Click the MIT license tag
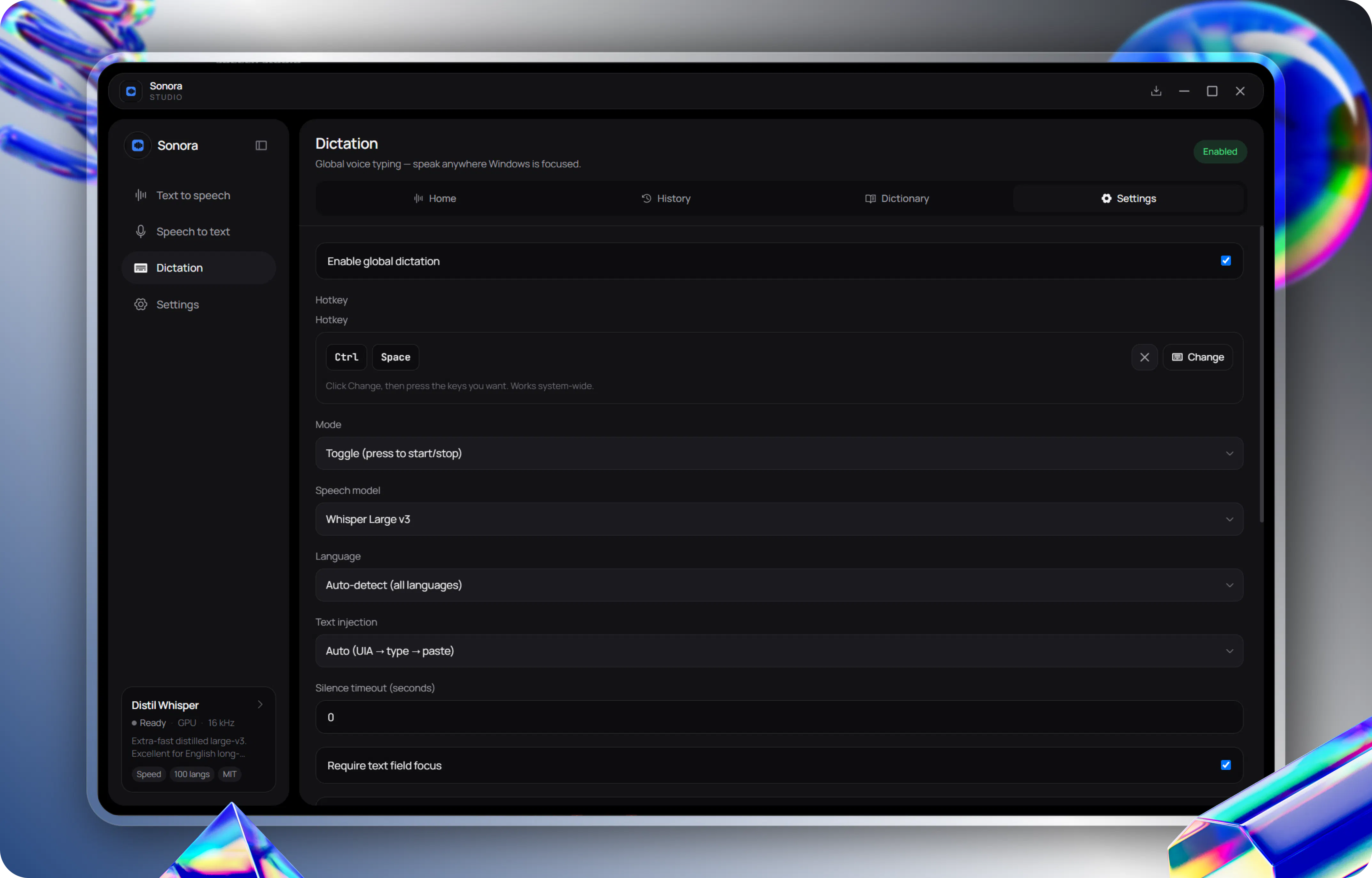The image size is (1372, 878). coord(229,774)
